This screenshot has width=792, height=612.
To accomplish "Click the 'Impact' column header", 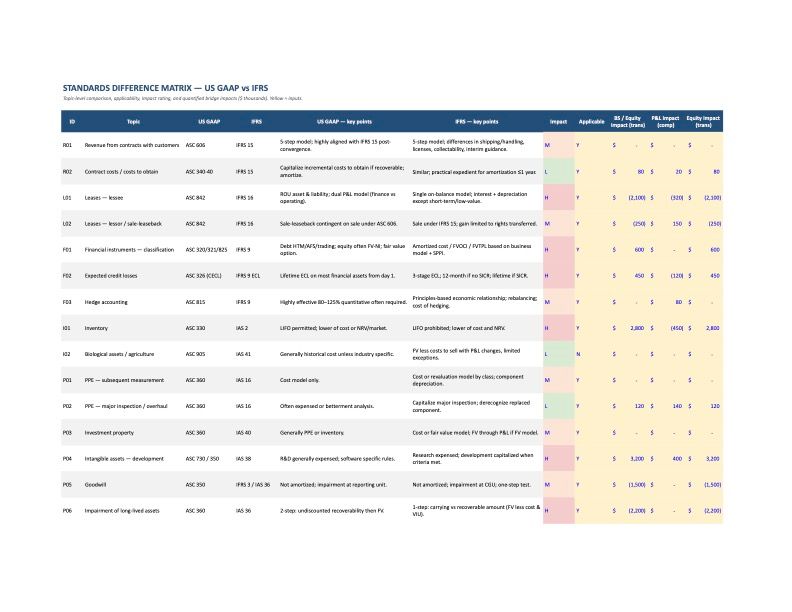I will point(558,122).
